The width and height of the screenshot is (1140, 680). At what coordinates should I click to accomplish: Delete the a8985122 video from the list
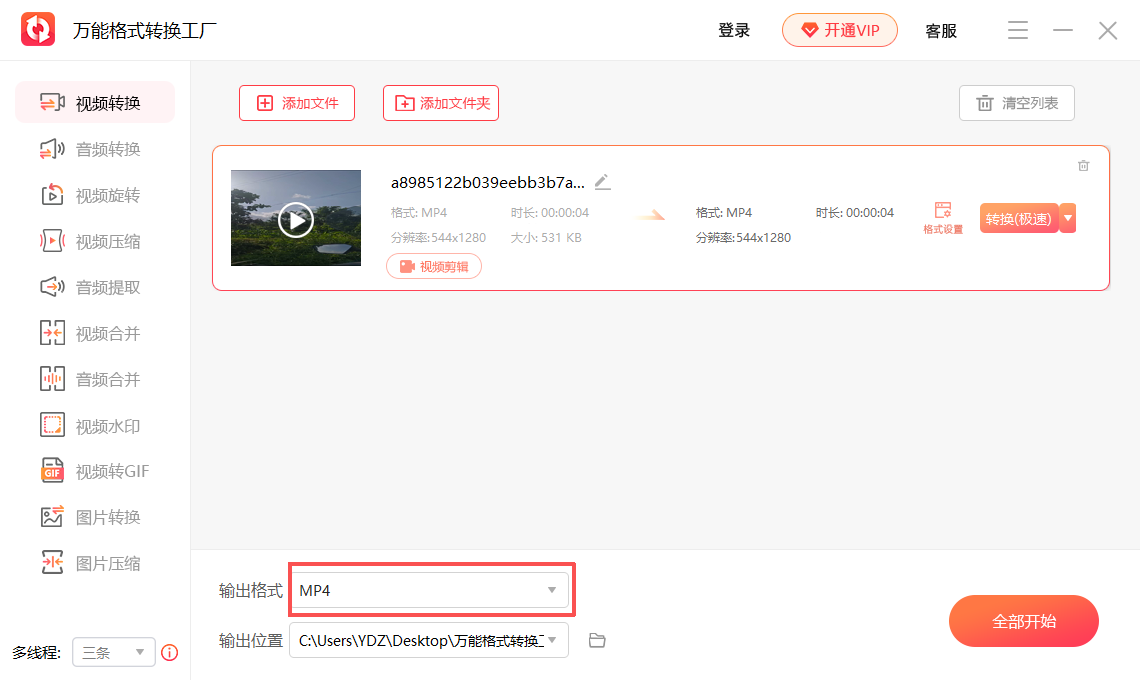(1083, 165)
